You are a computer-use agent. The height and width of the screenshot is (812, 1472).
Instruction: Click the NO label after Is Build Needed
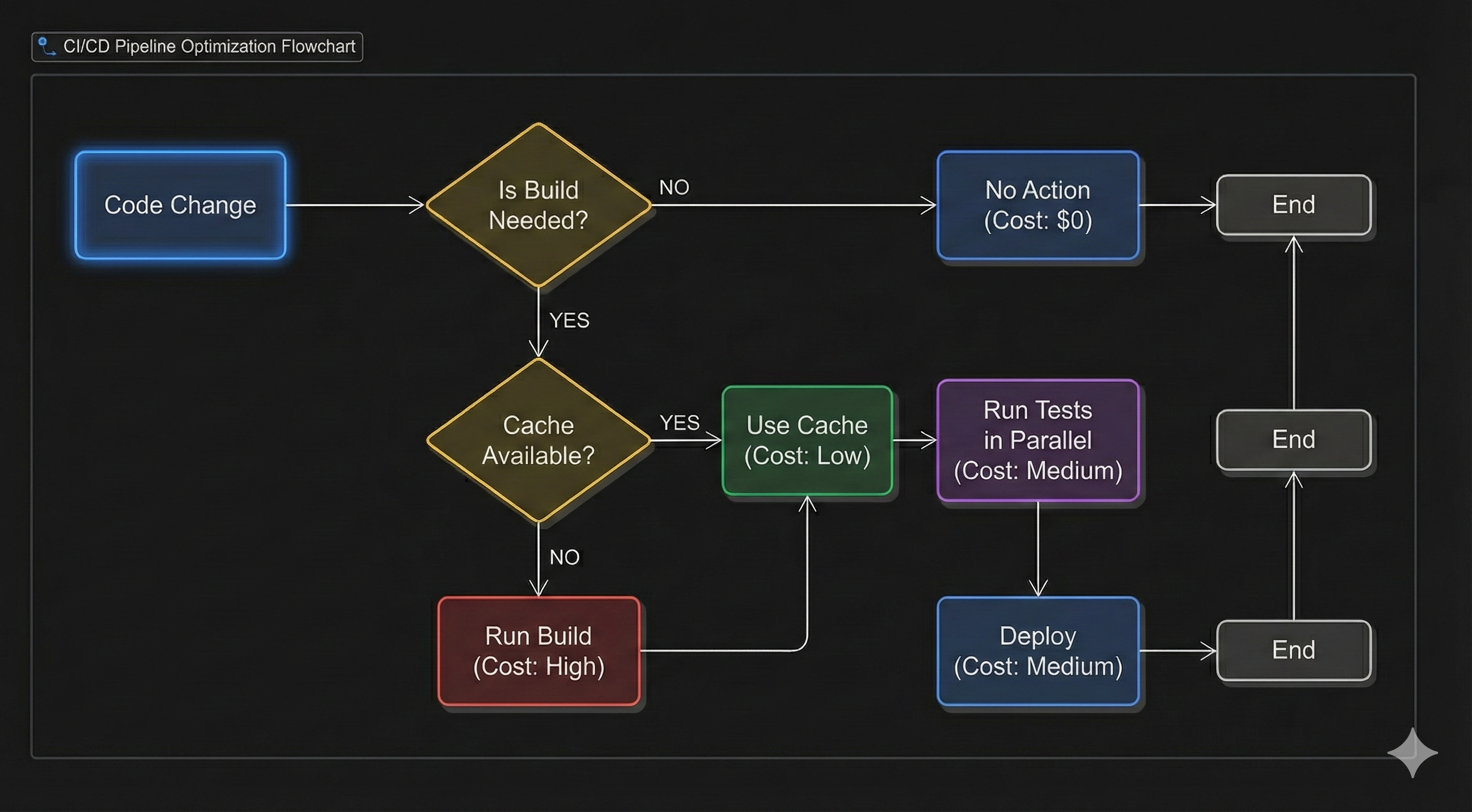click(x=674, y=187)
